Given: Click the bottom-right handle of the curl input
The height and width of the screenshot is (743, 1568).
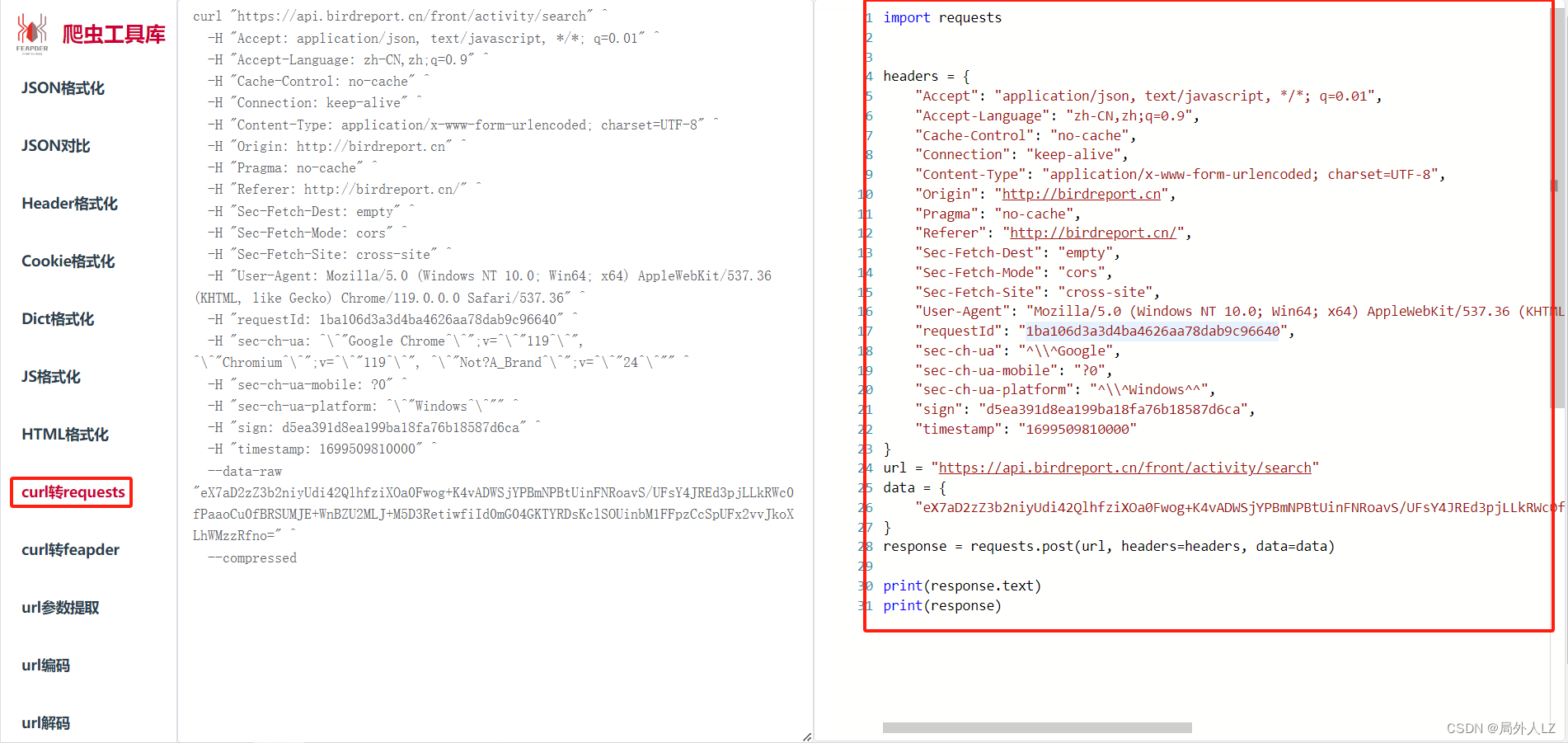Looking at the screenshot, I should tap(807, 736).
